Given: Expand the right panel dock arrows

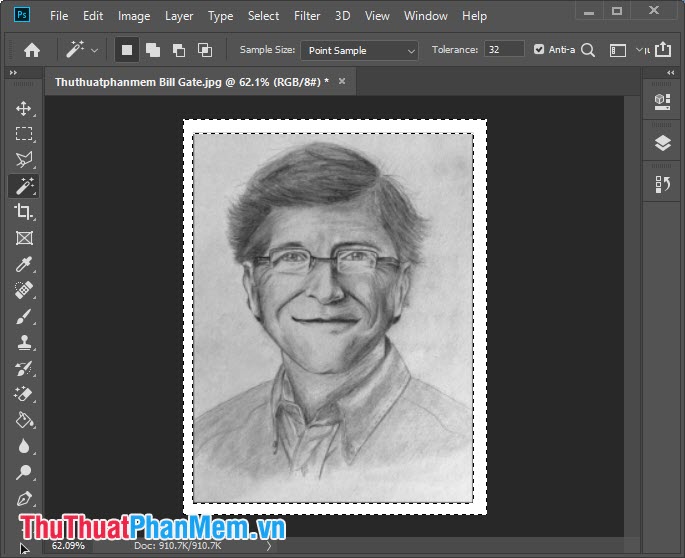Looking at the screenshot, I should tap(671, 73).
